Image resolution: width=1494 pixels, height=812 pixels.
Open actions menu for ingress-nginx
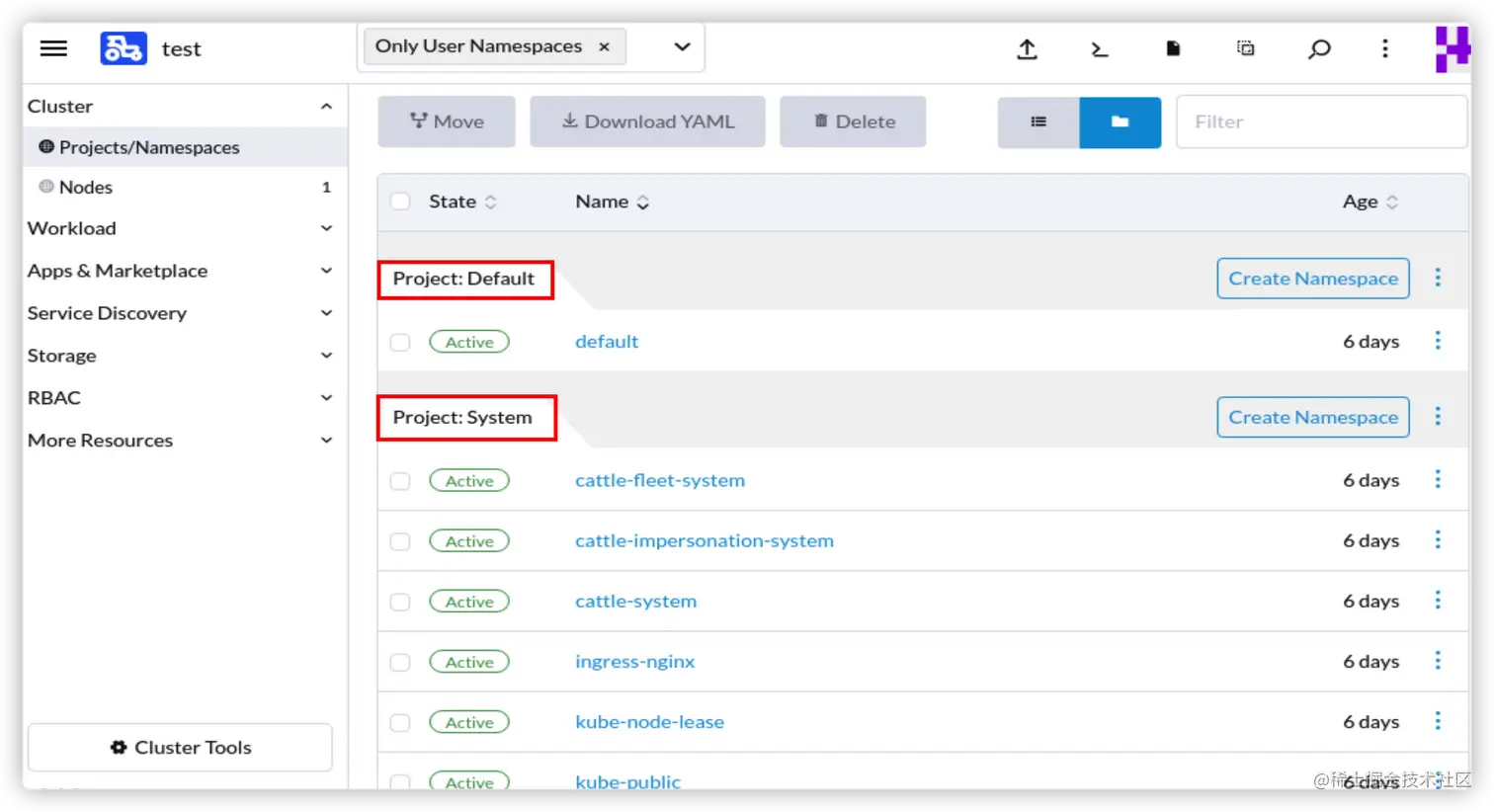tap(1438, 660)
